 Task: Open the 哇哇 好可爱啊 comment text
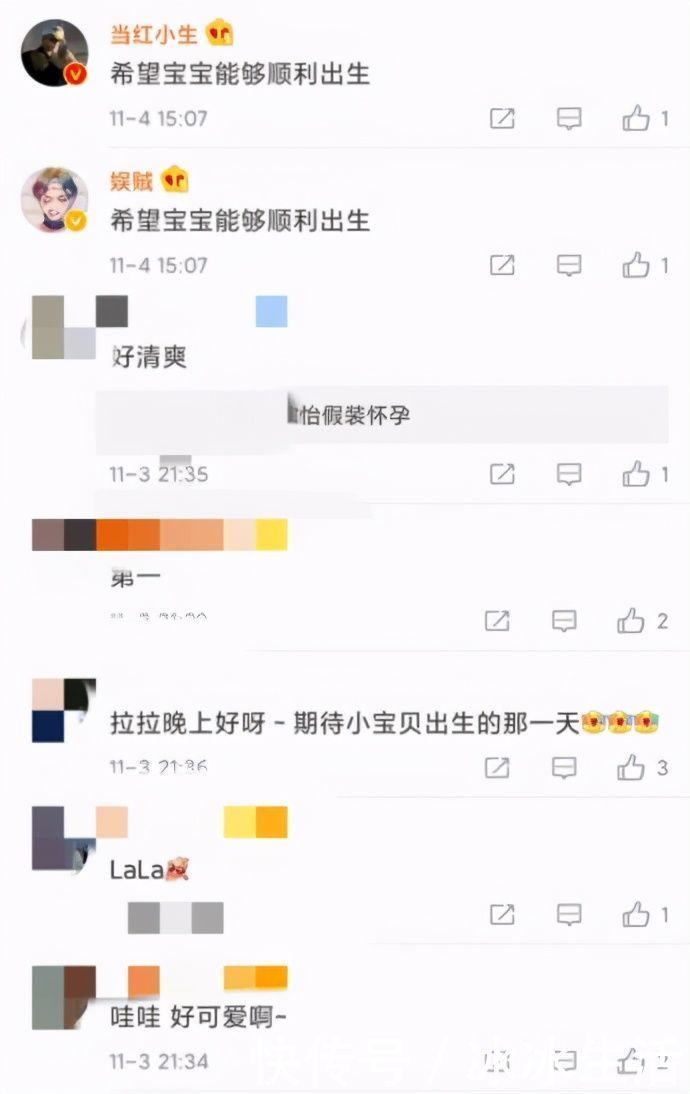pyautogui.click(x=198, y=1017)
